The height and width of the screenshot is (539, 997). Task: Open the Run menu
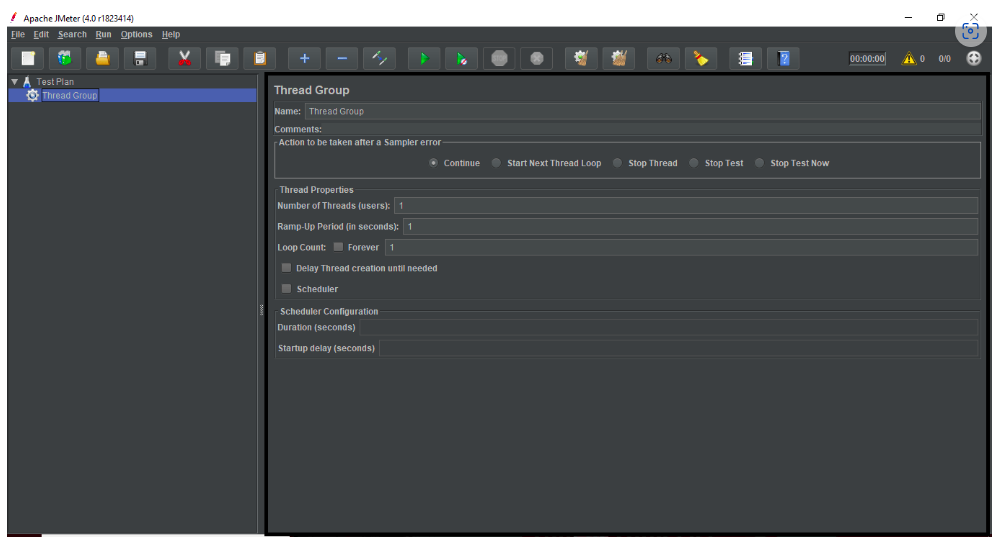(x=103, y=34)
